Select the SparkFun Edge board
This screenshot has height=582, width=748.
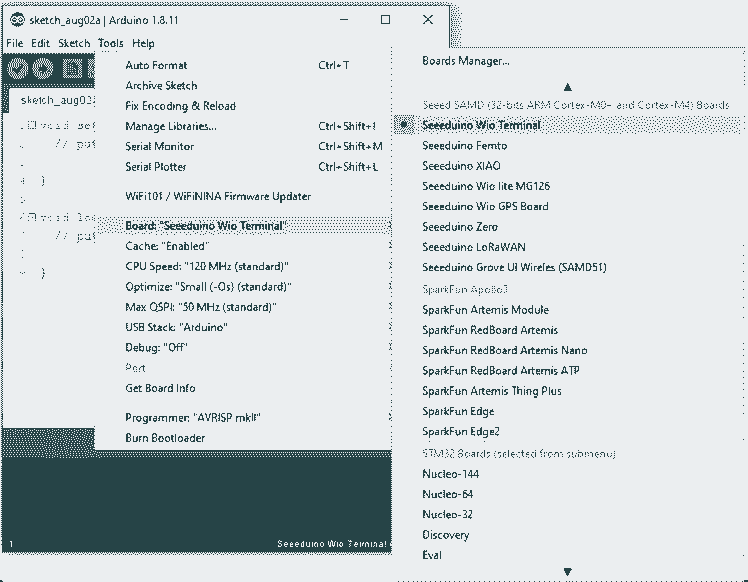[567, 412]
